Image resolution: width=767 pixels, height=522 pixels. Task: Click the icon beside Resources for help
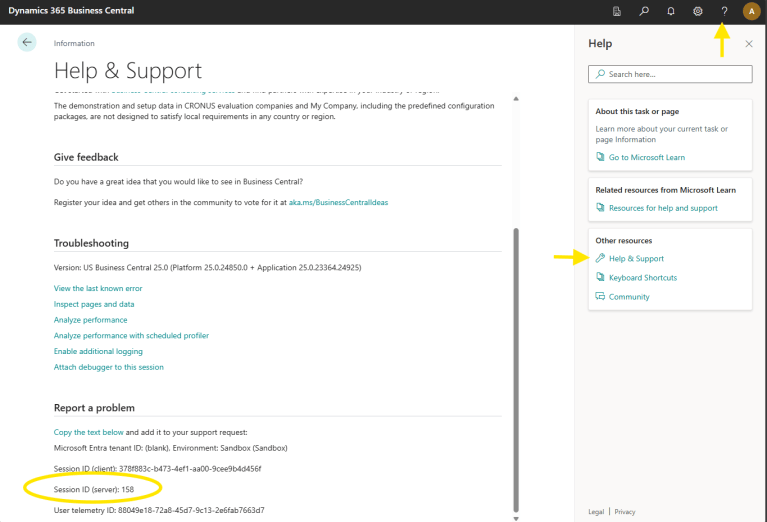click(600, 207)
